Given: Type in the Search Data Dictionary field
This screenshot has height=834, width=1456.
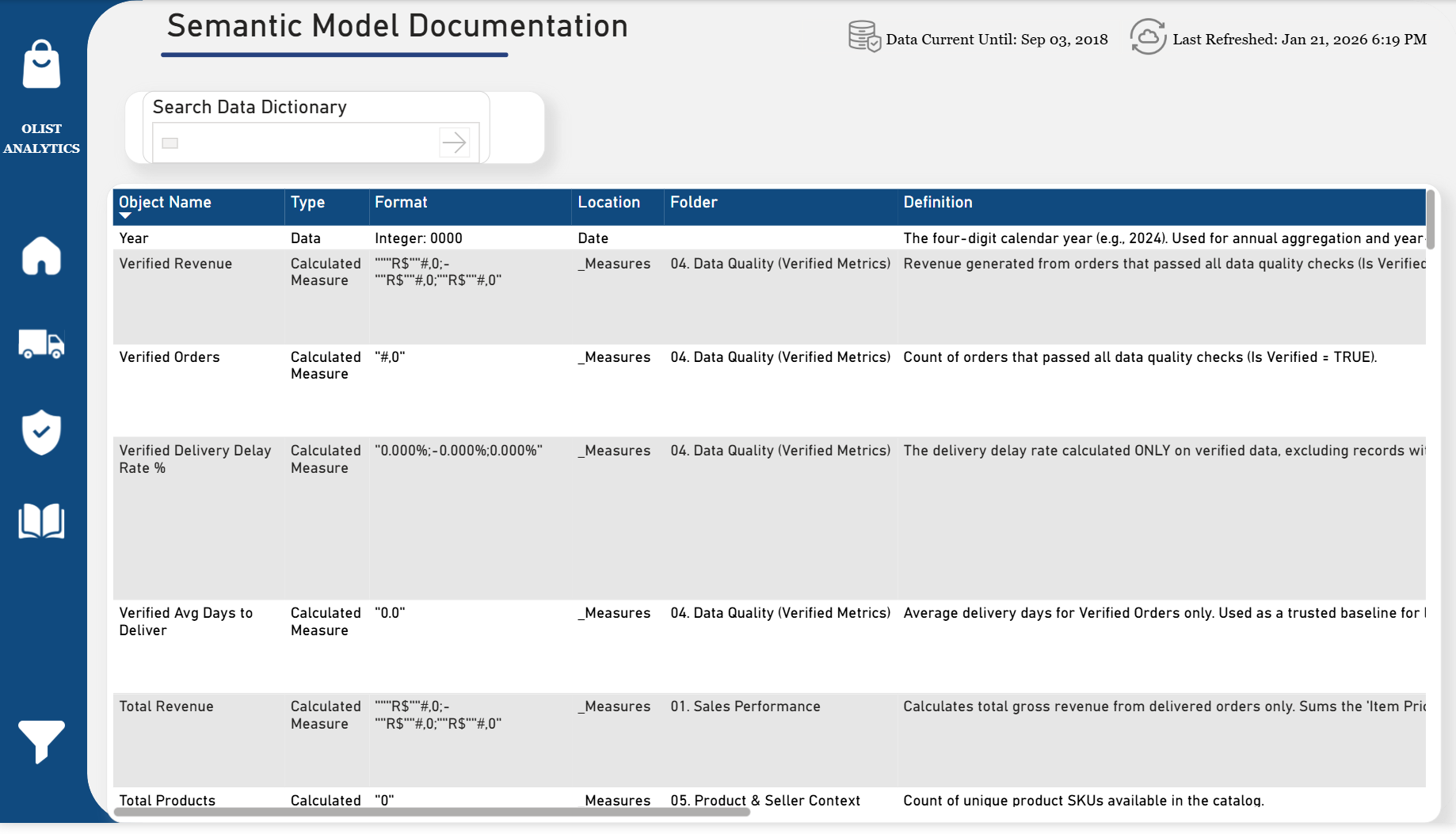Looking at the screenshot, I should pyautogui.click(x=301, y=143).
